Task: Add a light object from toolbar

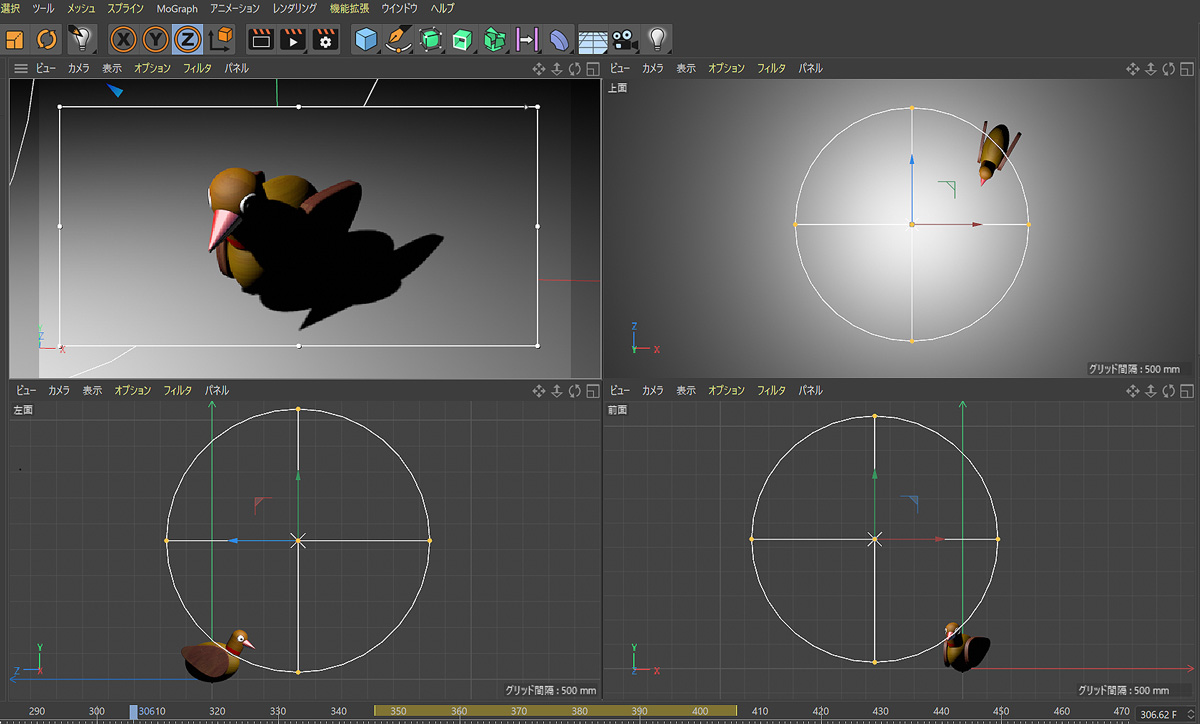Action: click(x=657, y=39)
